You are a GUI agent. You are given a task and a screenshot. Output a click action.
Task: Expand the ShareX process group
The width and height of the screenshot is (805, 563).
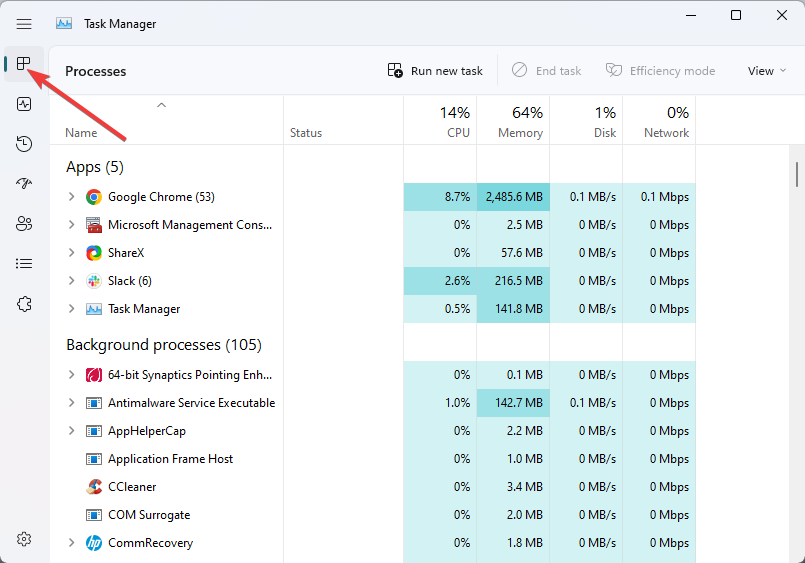tap(71, 253)
